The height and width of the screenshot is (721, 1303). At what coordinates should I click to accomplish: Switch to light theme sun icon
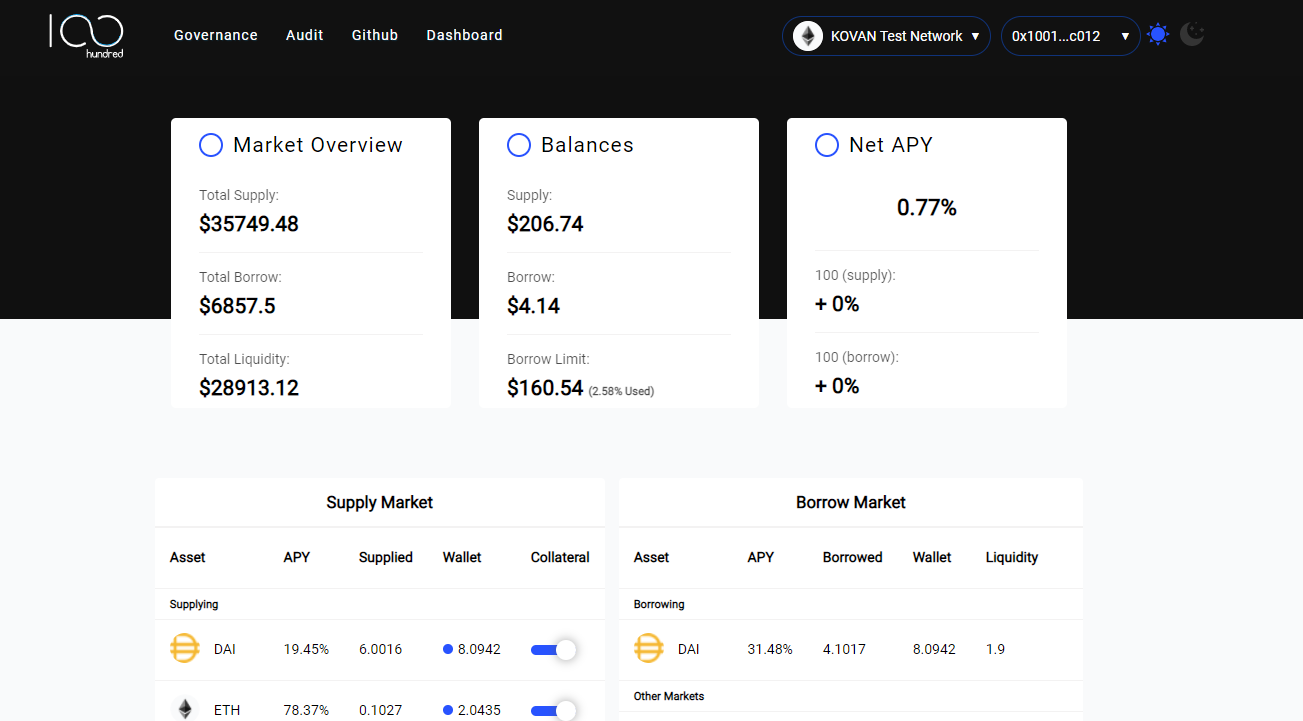1158,35
